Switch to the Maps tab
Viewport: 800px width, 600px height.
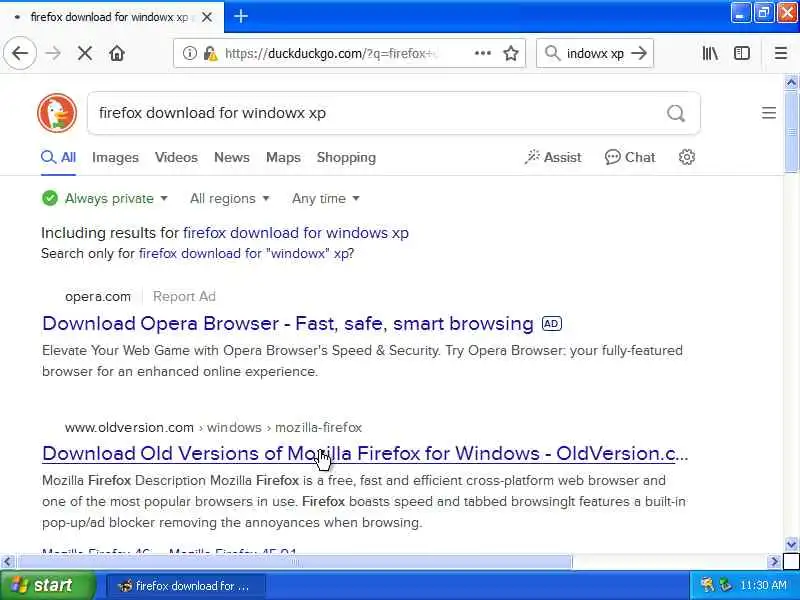[x=283, y=157]
